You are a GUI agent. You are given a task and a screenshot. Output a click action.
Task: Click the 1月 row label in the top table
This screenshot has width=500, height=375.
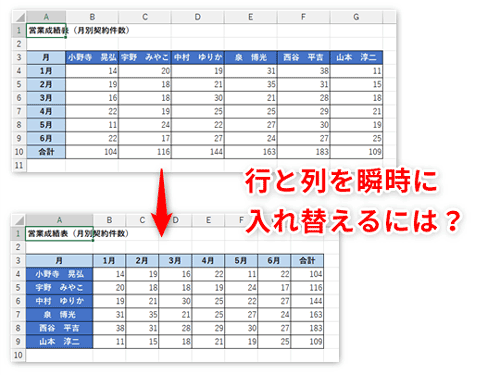[46, 71]
